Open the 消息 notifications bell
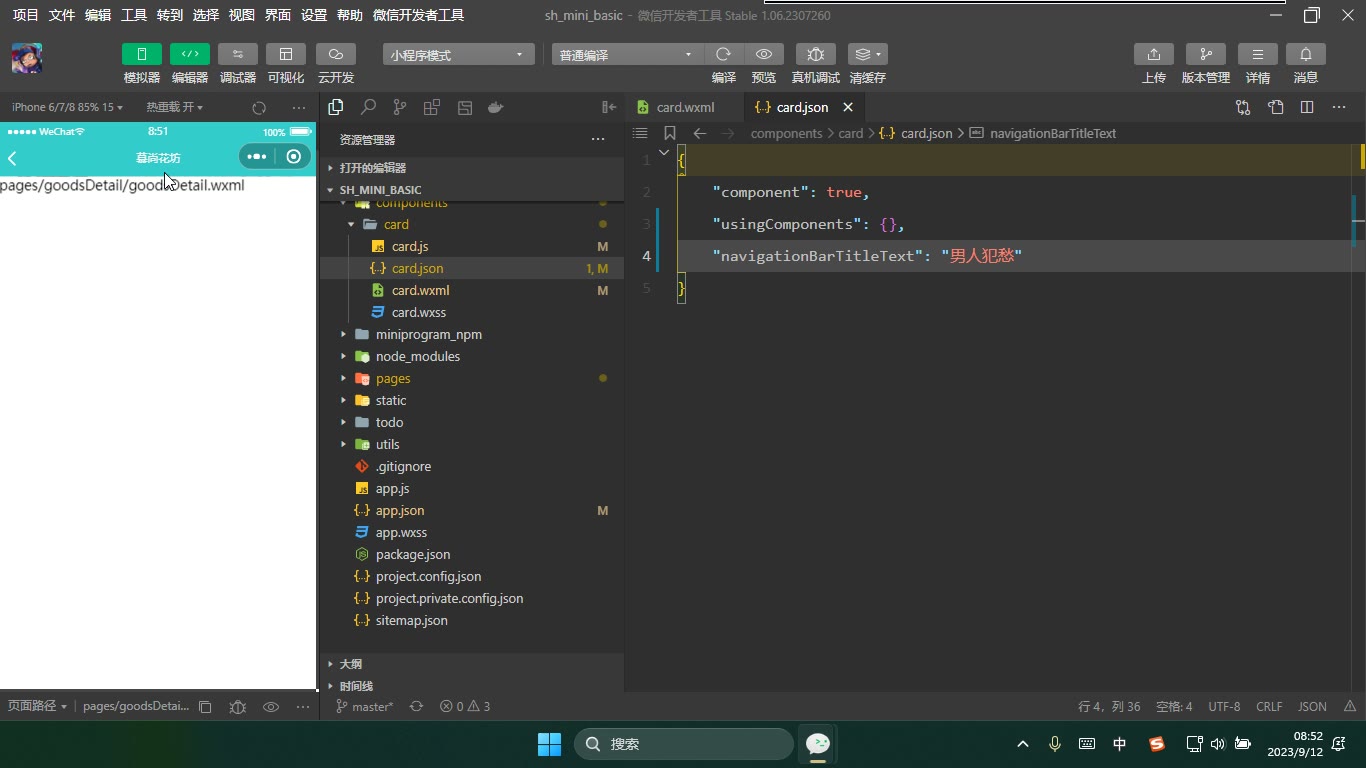This screenshot has width=1366, height=768. pyautogui.click(x=1305, y=54)
